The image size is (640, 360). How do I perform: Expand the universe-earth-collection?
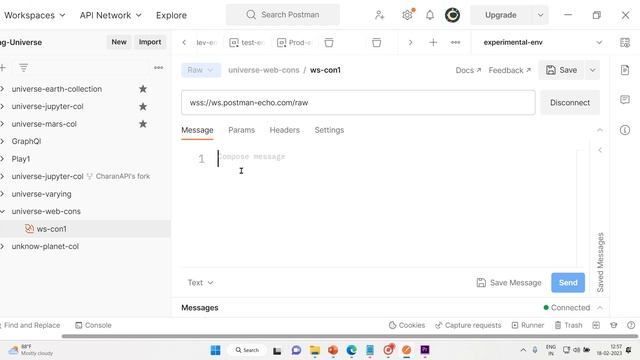point(2,89)
